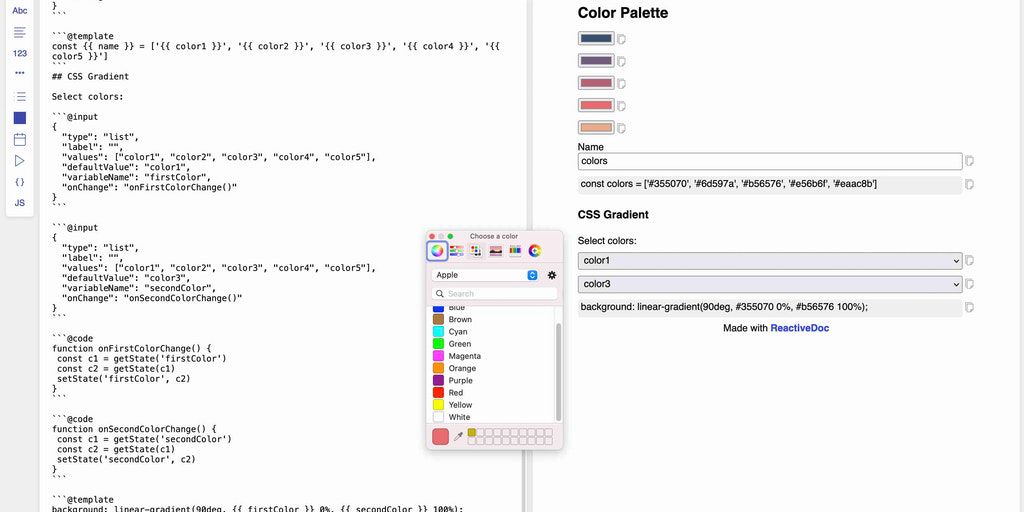Open the #e56b6f coral palette swatch
The height and width of the screenshot is (512, 1024).
tap(596, 105)
